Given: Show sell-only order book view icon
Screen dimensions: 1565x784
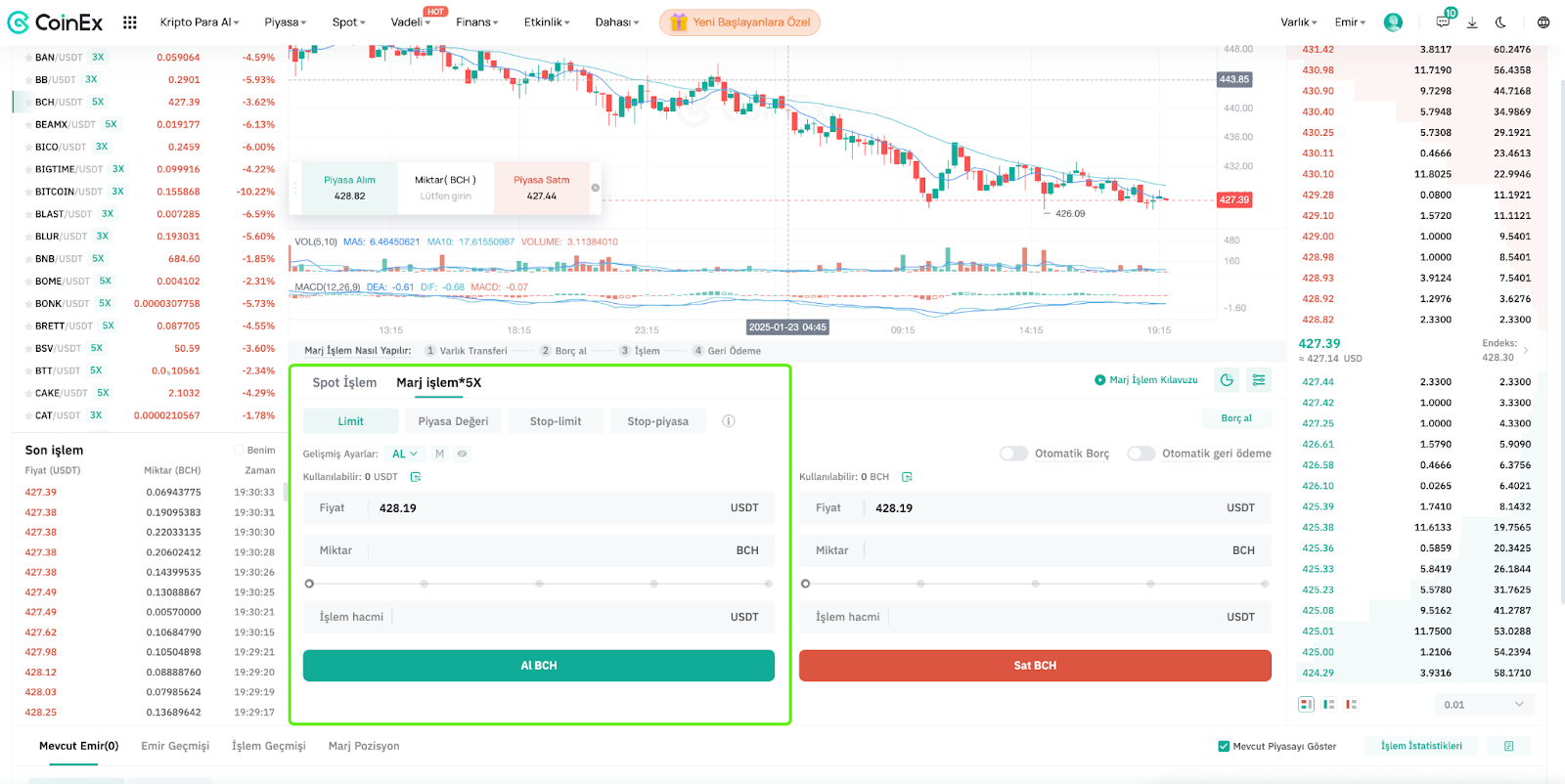Looking at the screenshot, I should [1351, 704].
